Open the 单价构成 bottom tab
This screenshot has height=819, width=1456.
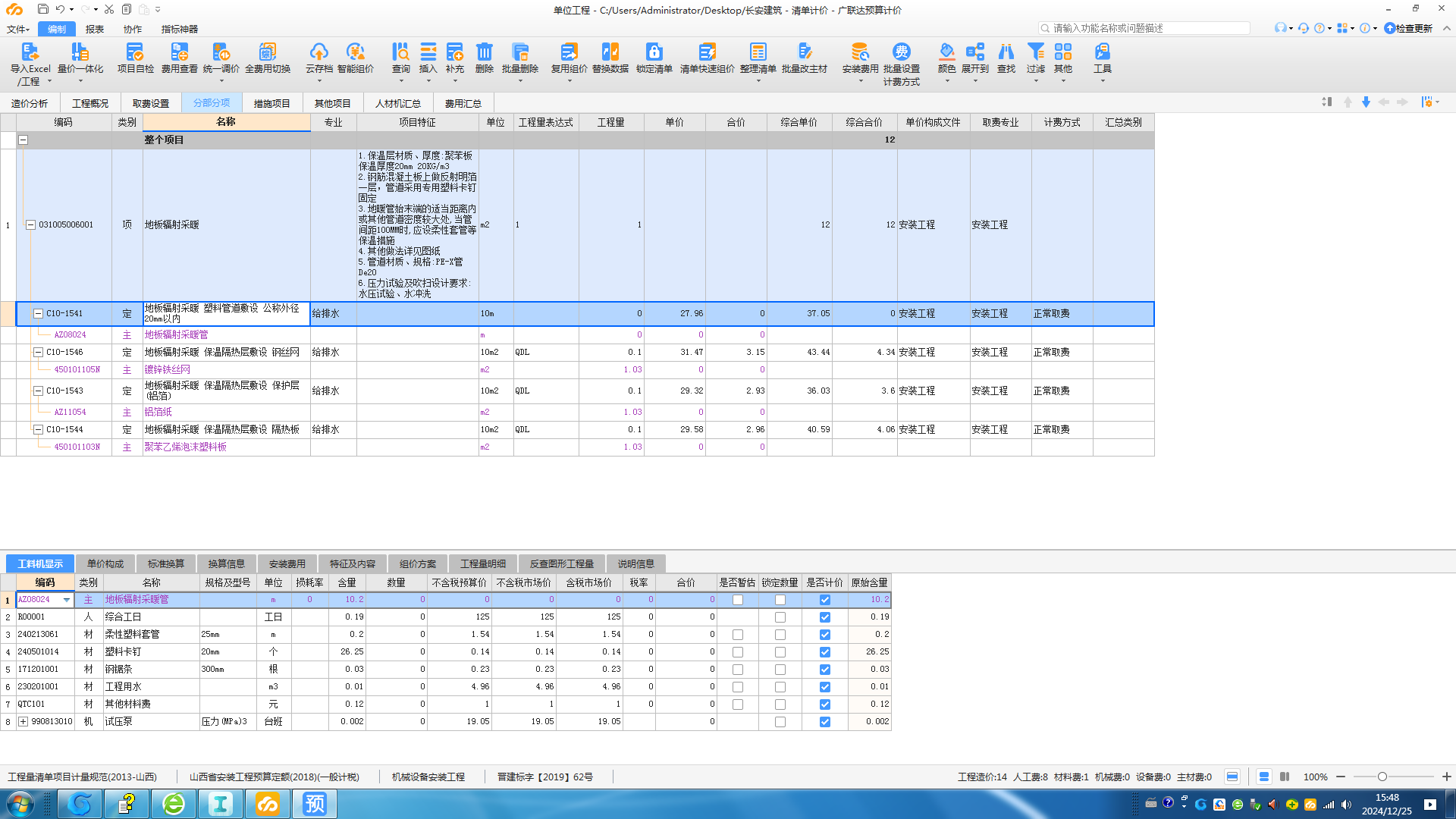(105, 563)
